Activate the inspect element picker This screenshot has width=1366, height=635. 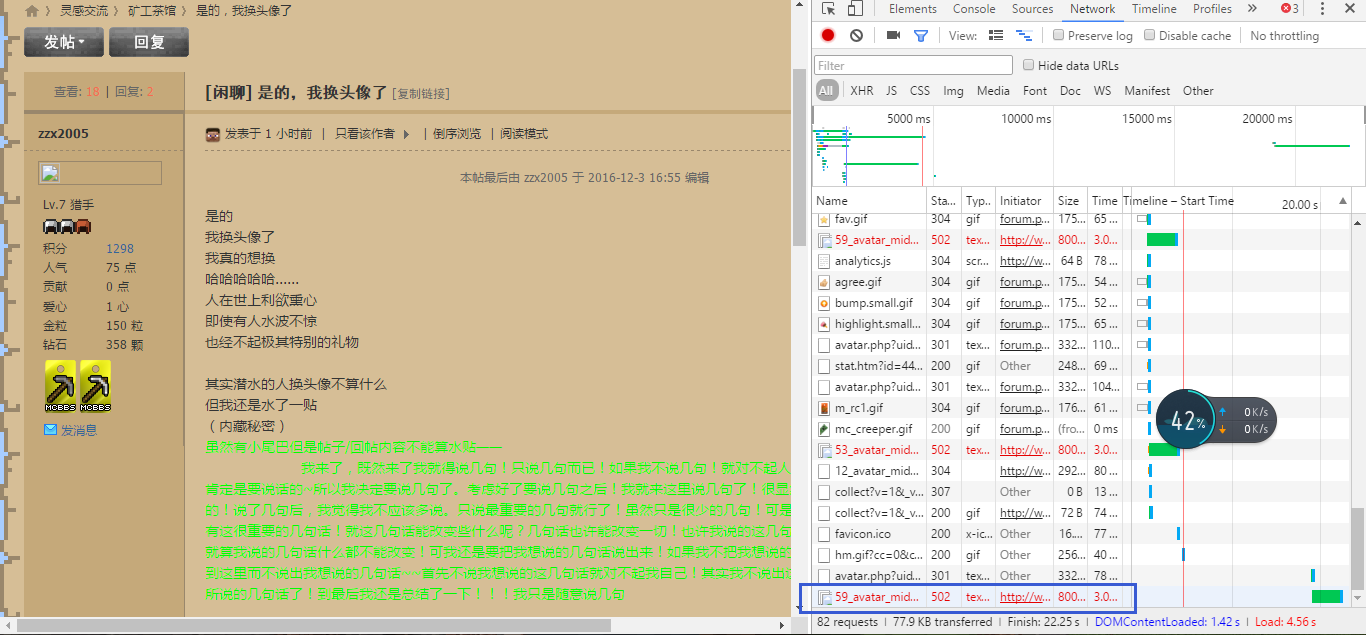coord(829,9)
